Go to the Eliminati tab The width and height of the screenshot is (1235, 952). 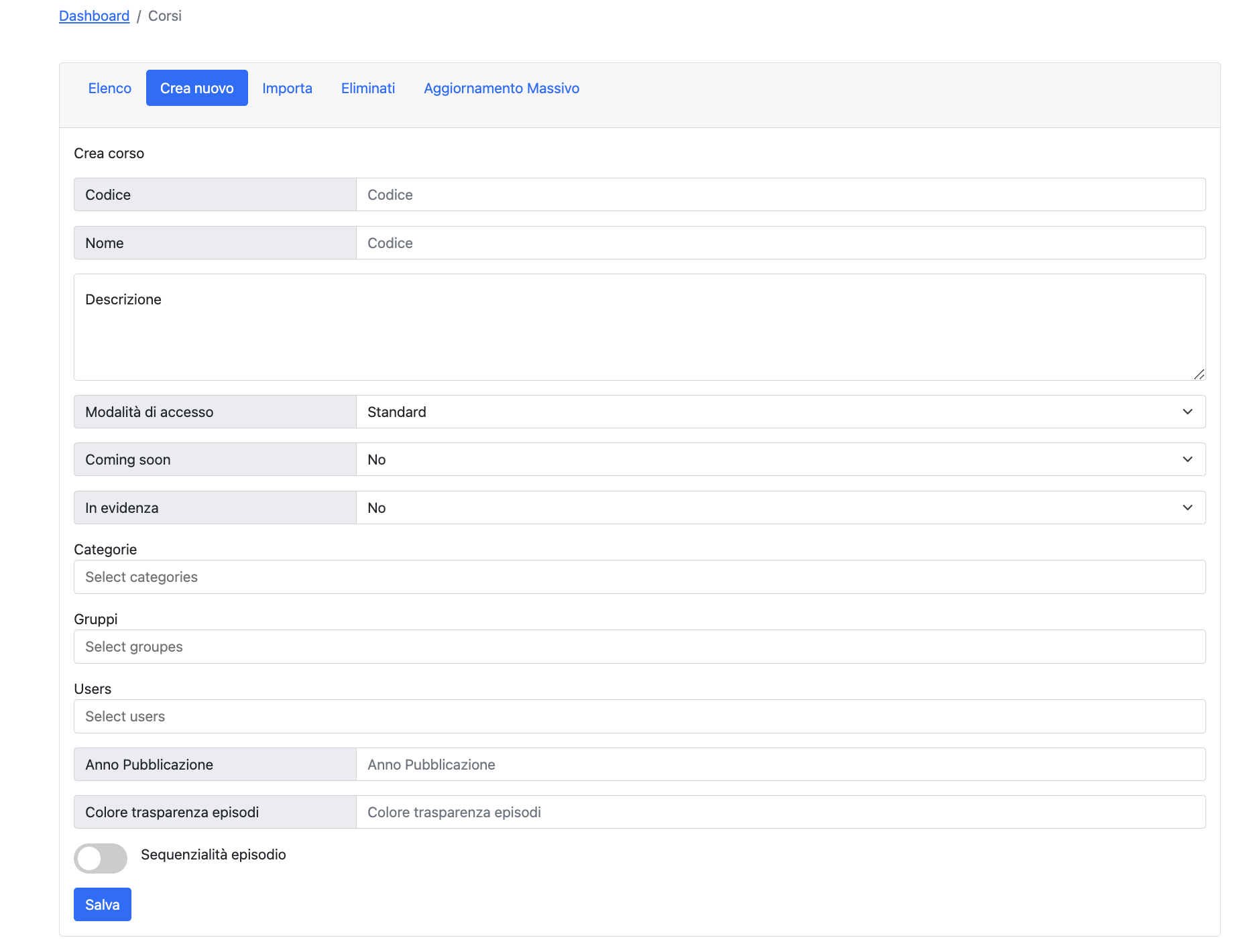[x=368, y=88]
